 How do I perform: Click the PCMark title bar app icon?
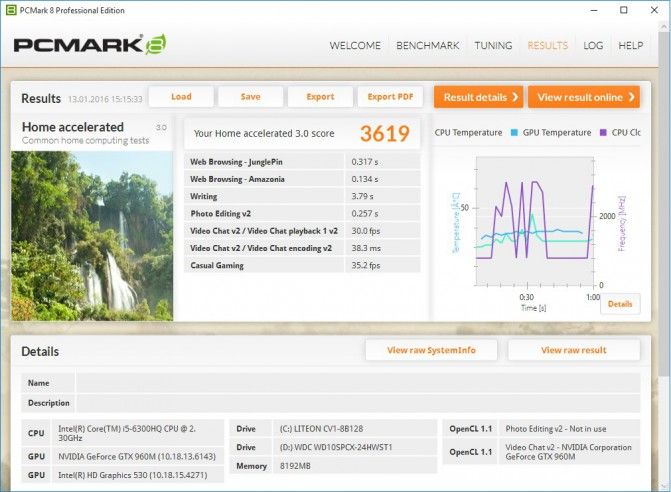pyautogui.click(x=11, y=10)
